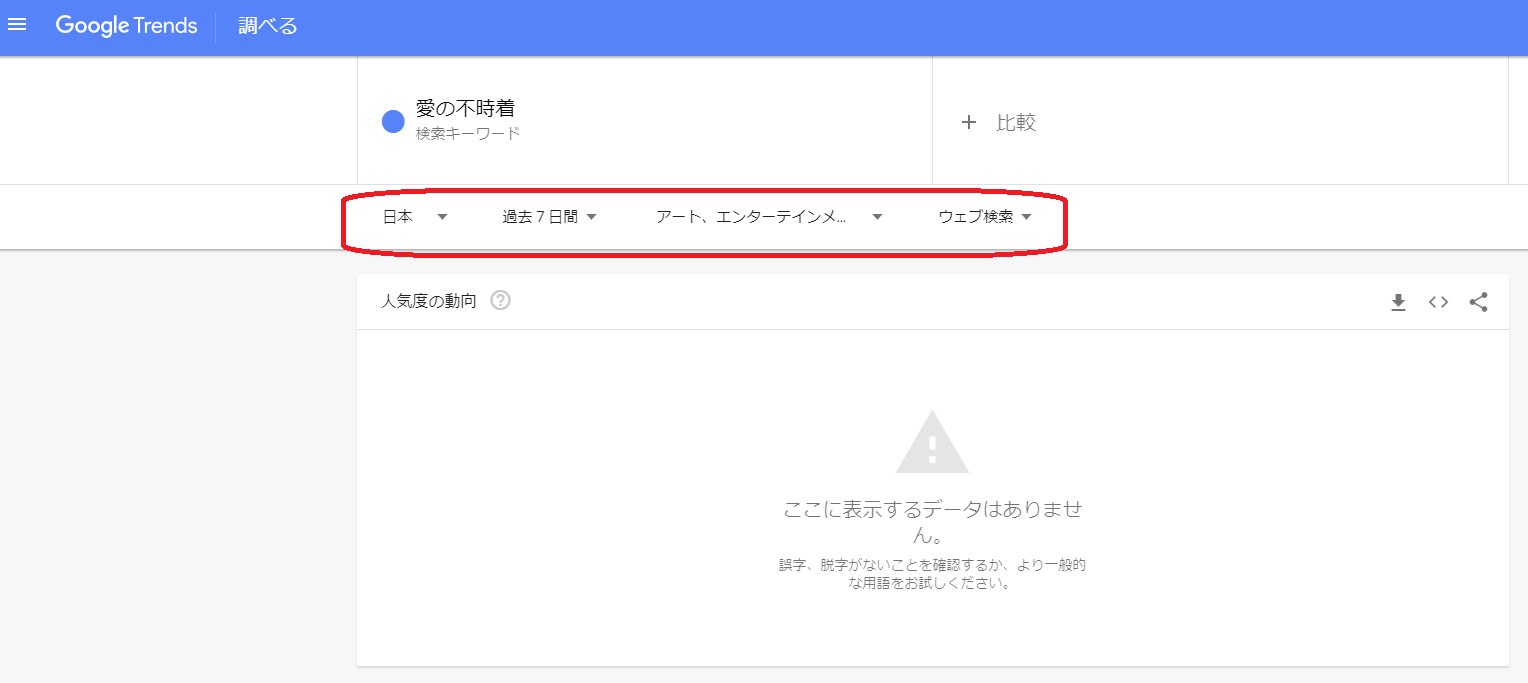Open the ウェブ検索 search type dropdown
Screen dimensions: 1528x683
point(985,217)
